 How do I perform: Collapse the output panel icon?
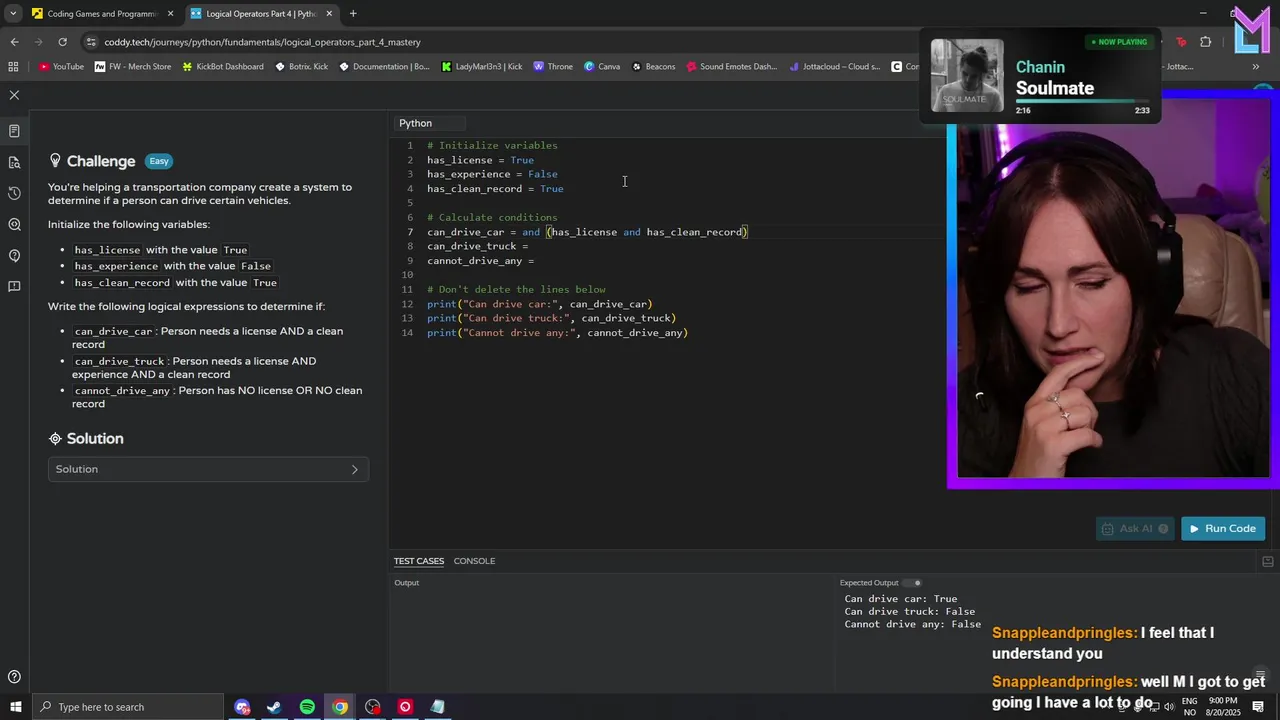click(x=1268, y=561)
